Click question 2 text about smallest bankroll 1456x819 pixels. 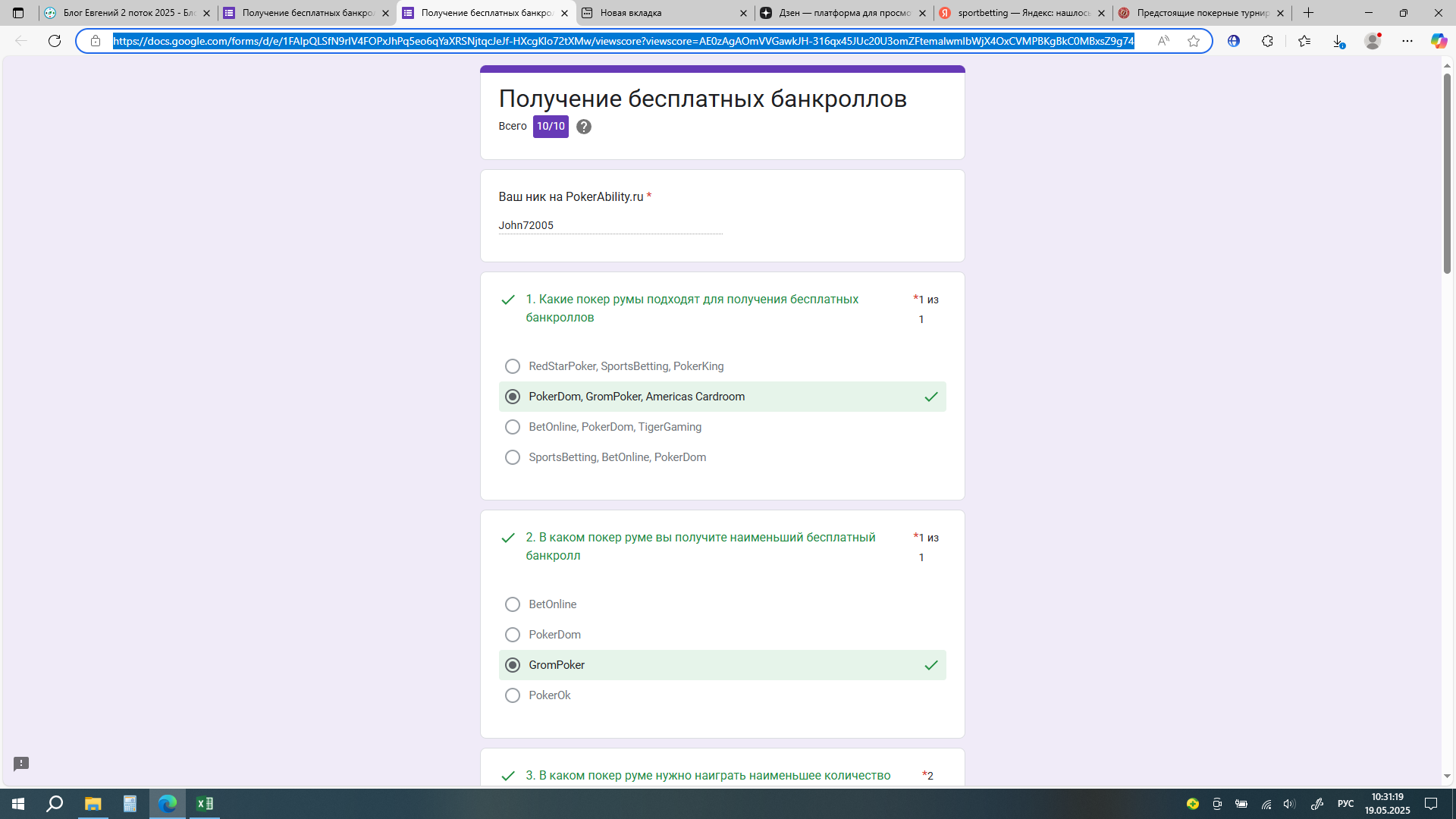pos(701,547)
